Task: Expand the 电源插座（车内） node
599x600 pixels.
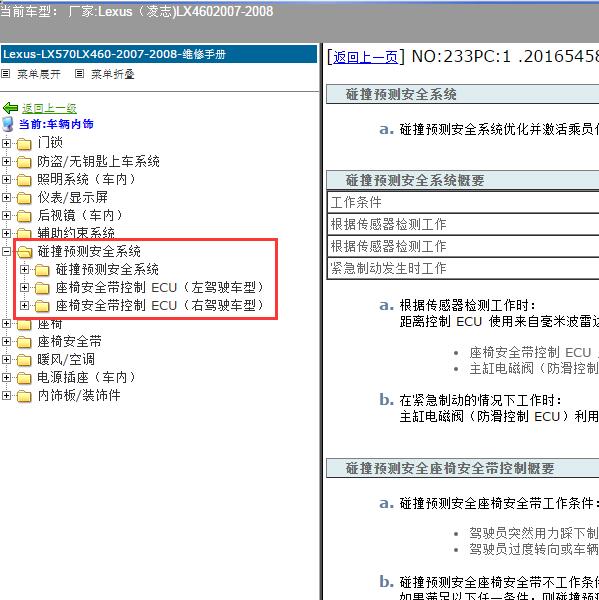Action: coord(6,377)
